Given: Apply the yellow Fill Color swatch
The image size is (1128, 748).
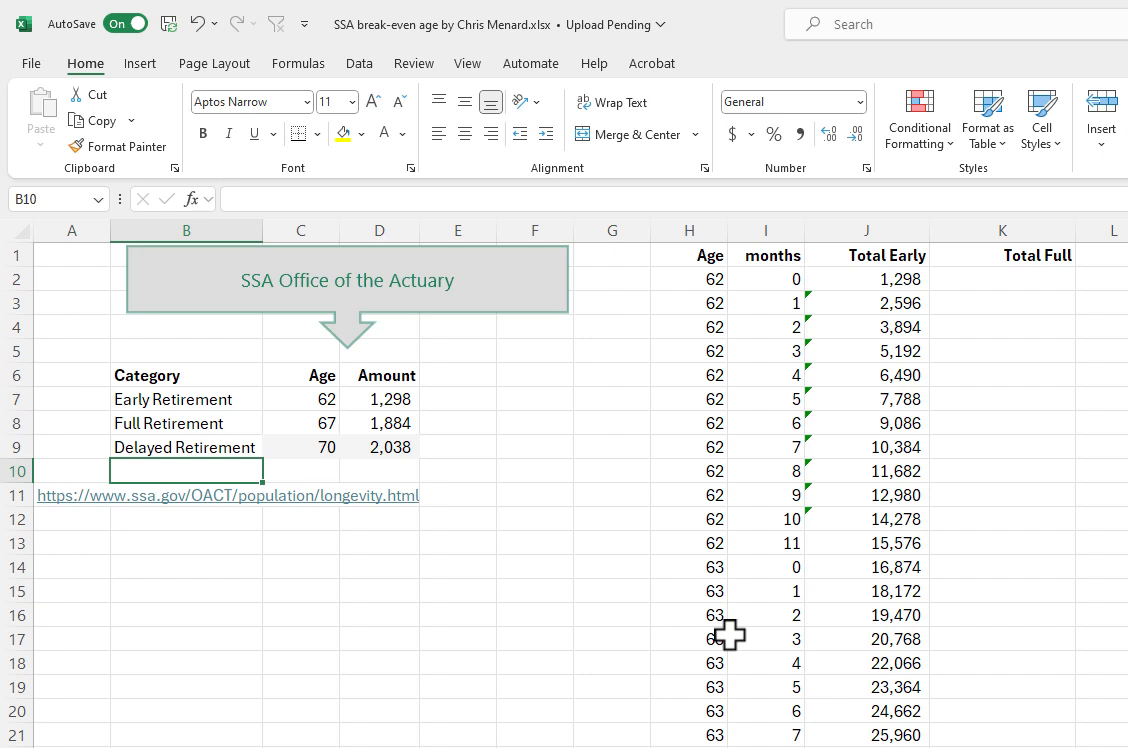Looking at the screenshot, I should tap(343, 134).
